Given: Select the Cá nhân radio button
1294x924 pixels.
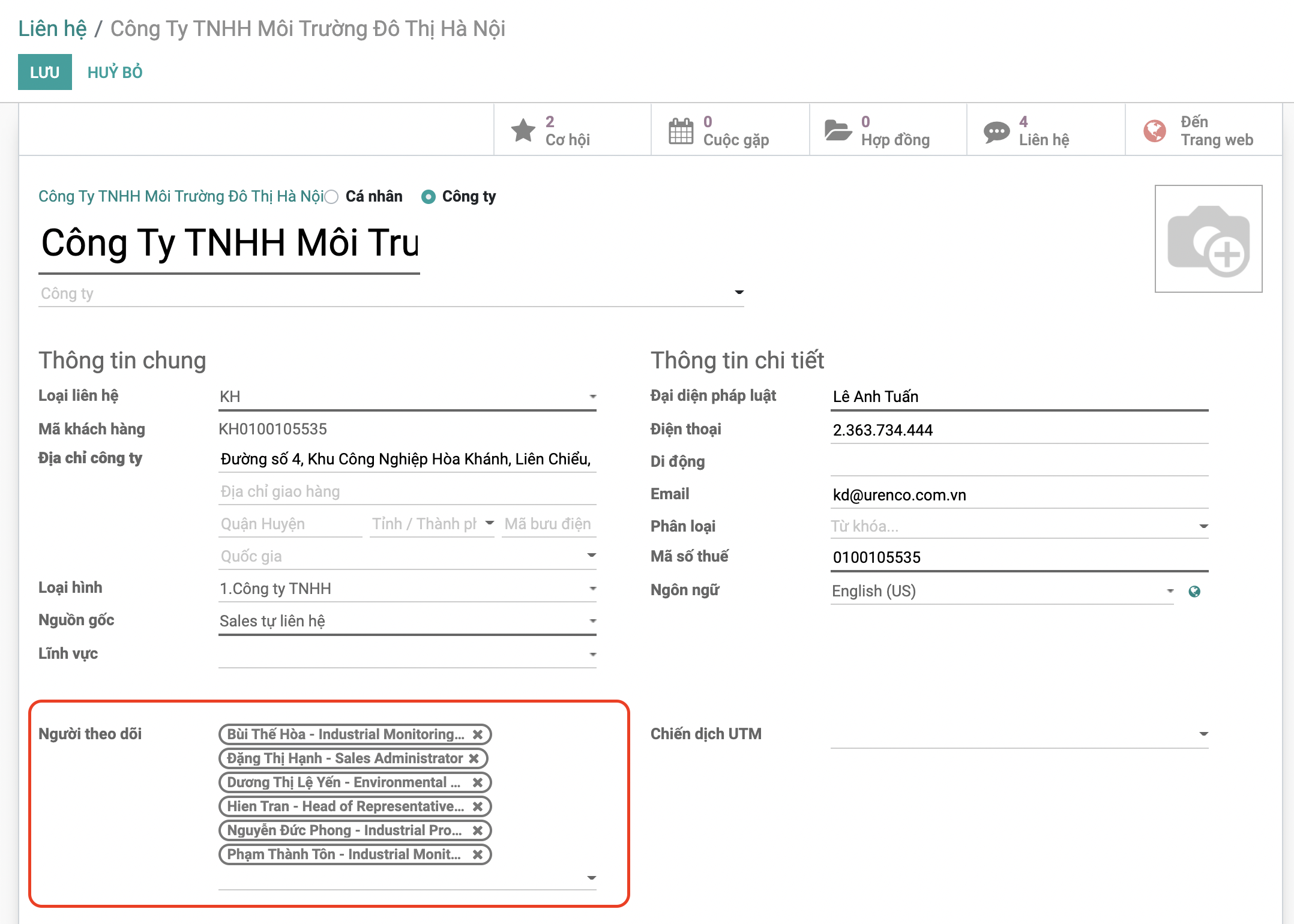Looking at the screenshot, I should (331, 197).
